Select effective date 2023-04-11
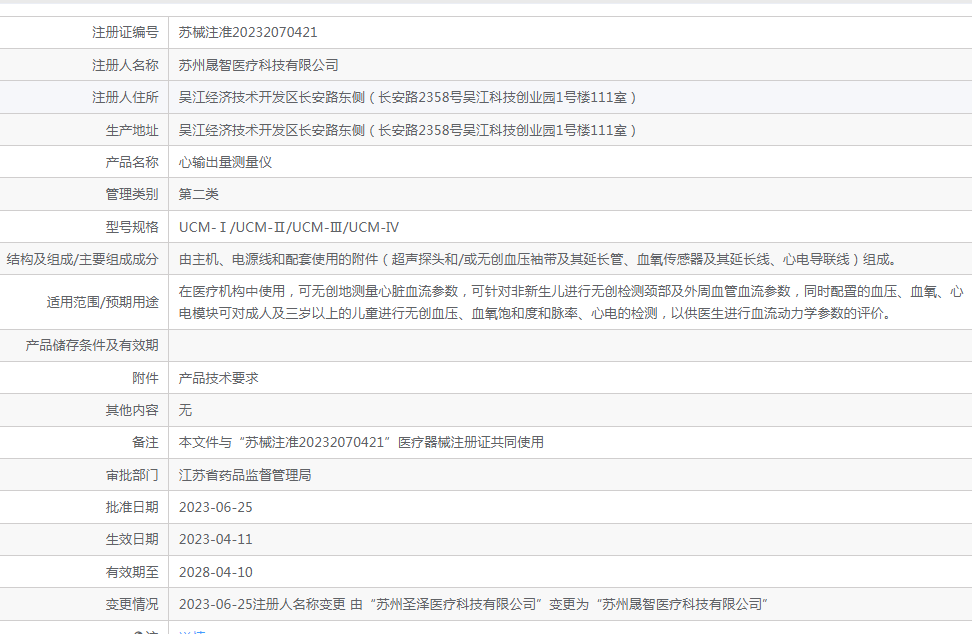 [x=216, y=540]
